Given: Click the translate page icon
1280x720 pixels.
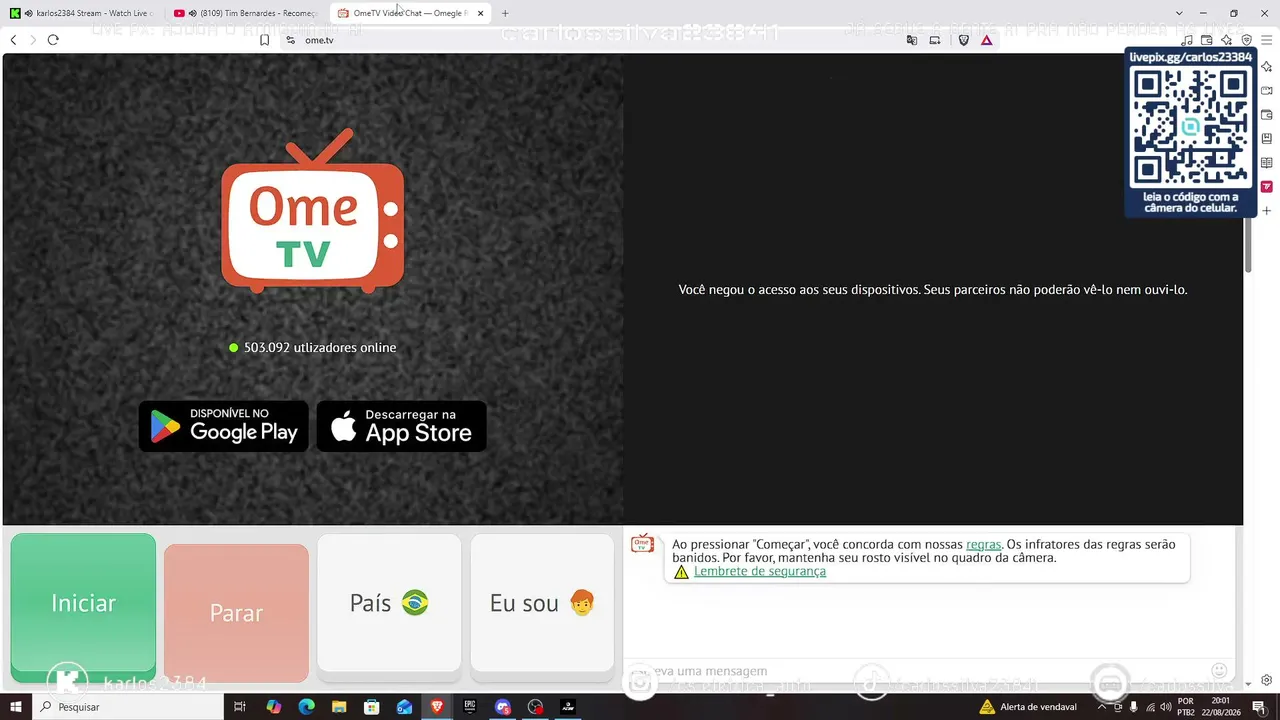Looking at the screenshot, I should [x=911, y=40].
